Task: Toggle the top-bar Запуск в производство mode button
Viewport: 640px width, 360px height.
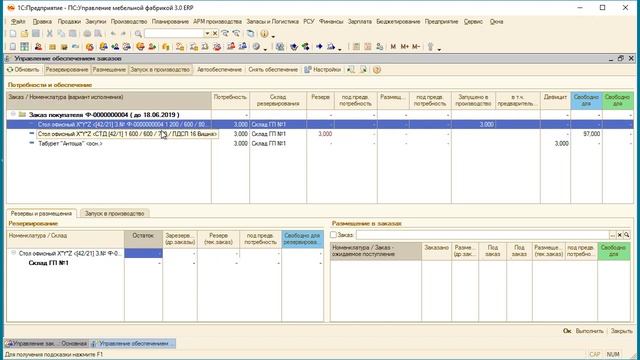Action: (x=160, y=70)
